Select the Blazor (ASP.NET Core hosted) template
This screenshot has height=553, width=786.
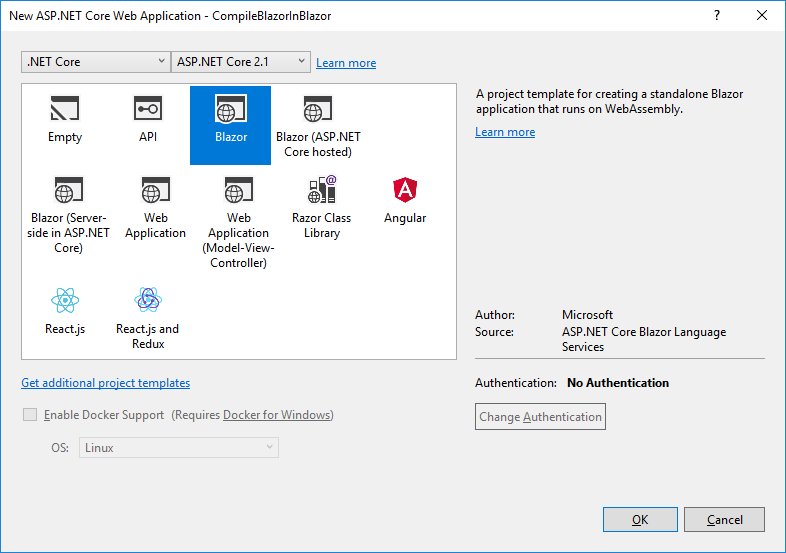click(x=318, y=110)
